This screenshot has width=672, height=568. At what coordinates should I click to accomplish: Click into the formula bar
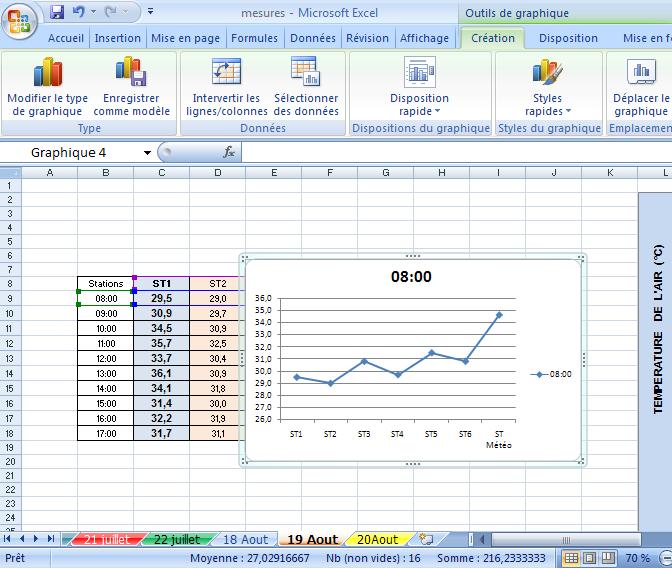[x=456, y=152]
